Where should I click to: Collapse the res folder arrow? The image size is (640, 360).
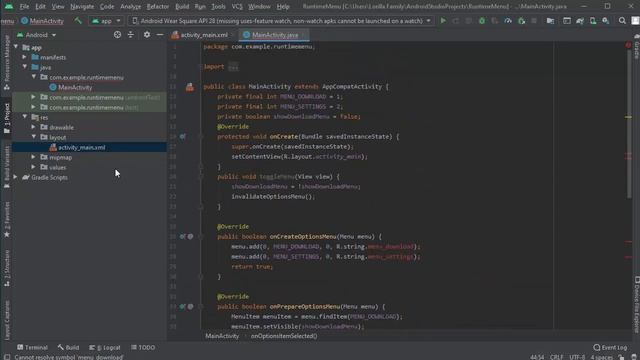25,117
